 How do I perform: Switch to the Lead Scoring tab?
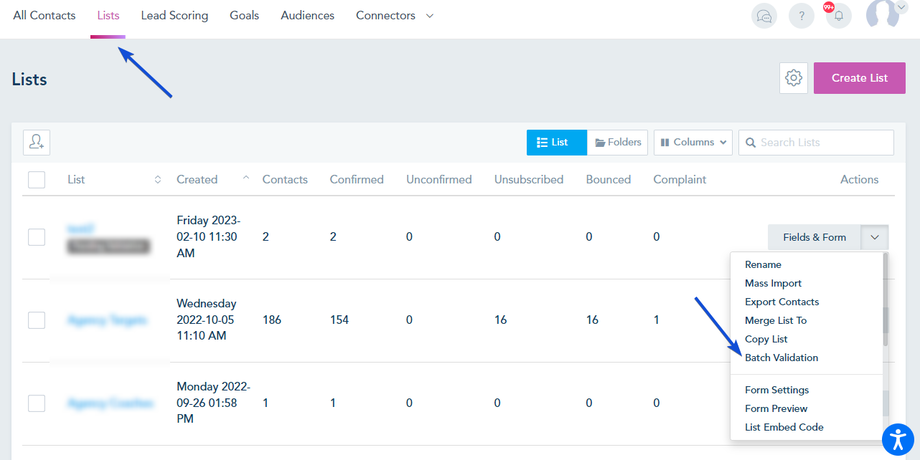coord(174,16)
